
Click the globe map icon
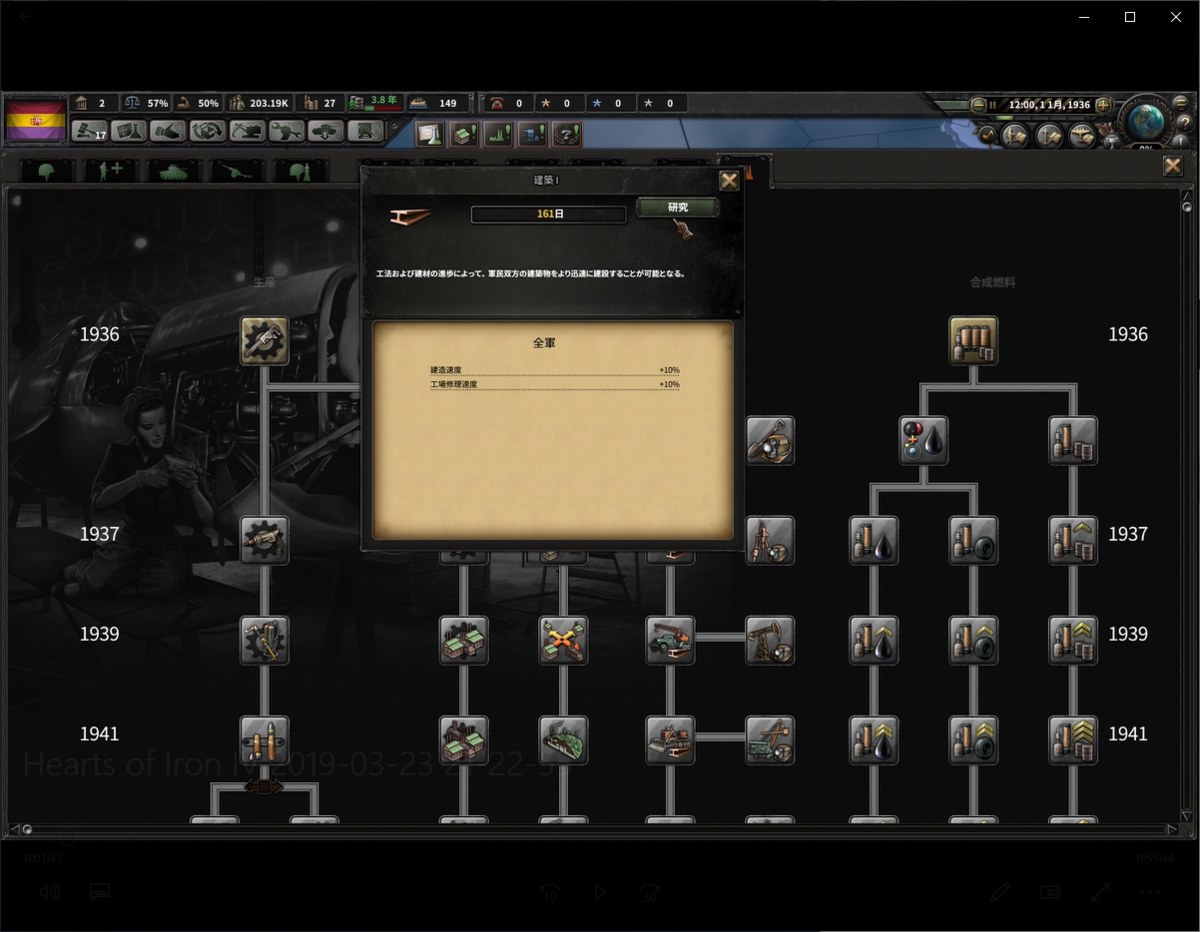(1144, 121)
